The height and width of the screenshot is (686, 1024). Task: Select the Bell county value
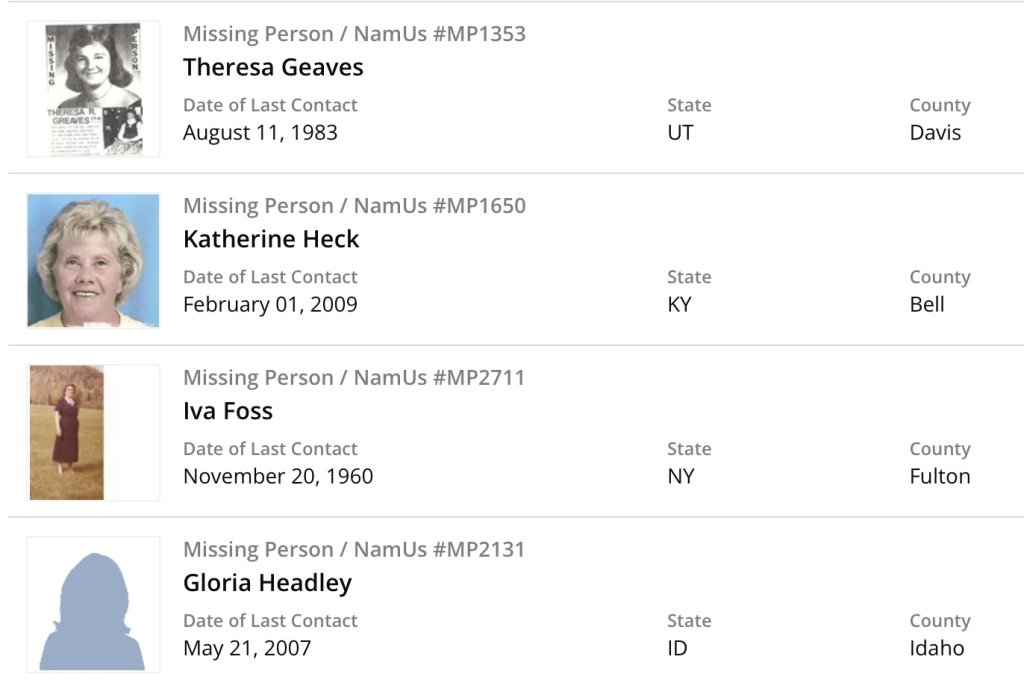[x=927, y=304]
